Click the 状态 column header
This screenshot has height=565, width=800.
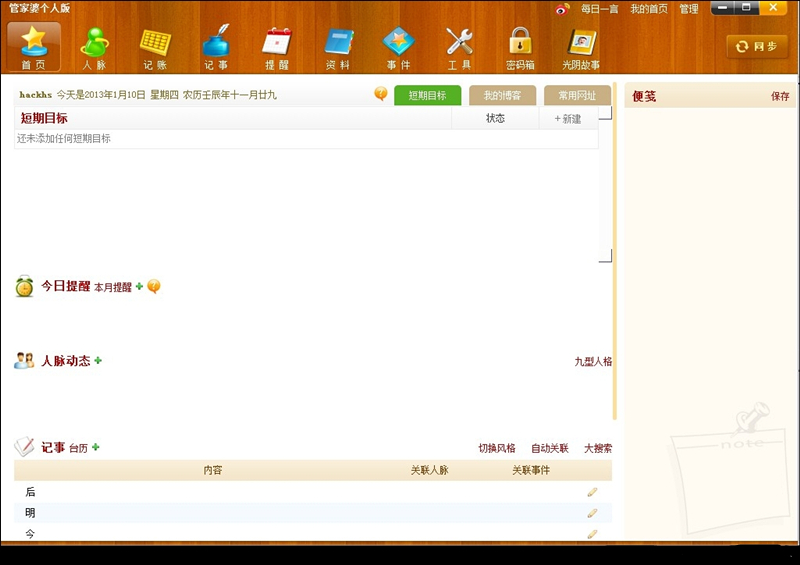[495, 118]
